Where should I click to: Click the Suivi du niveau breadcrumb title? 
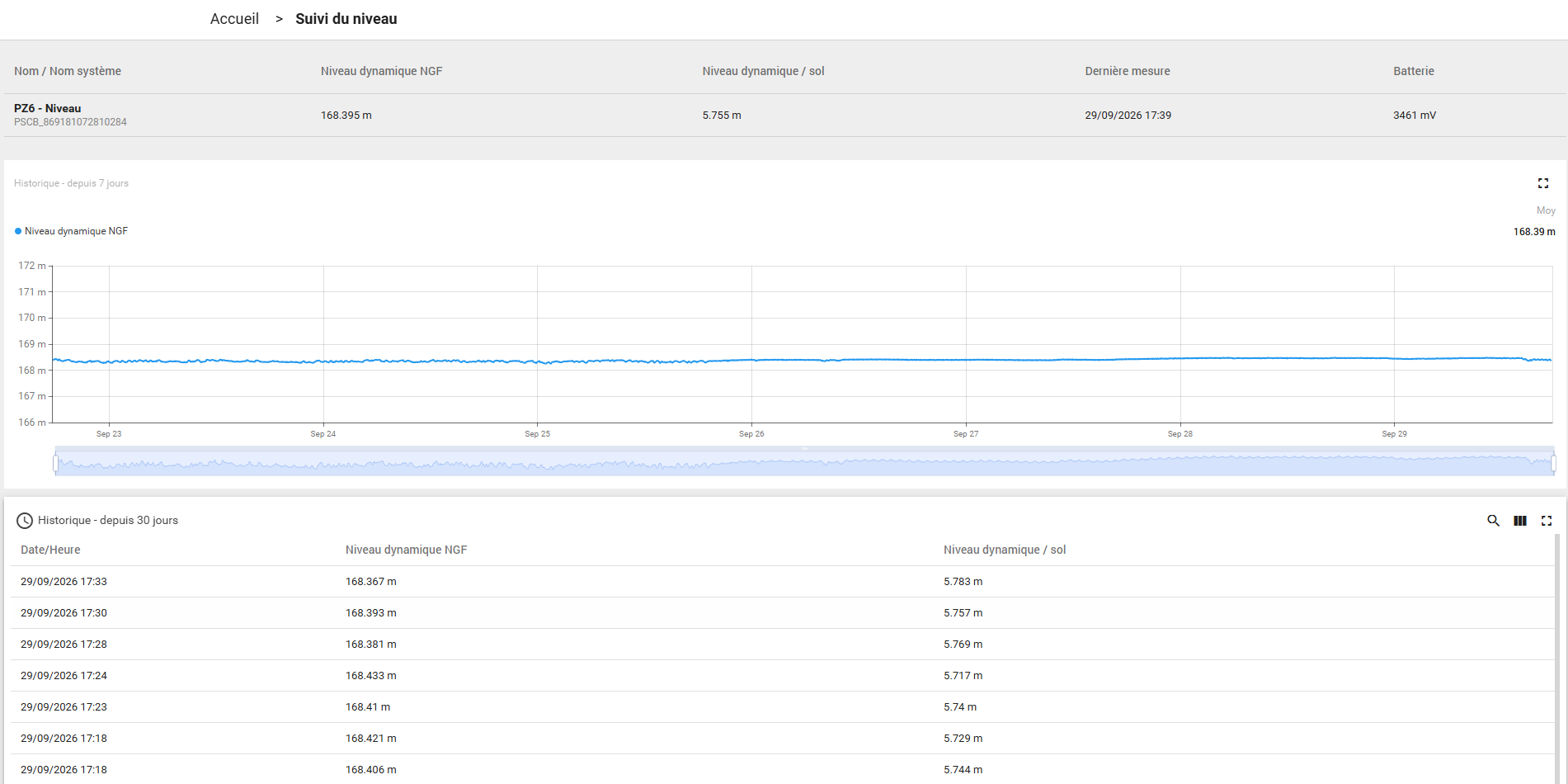click(x=346, y=19)
